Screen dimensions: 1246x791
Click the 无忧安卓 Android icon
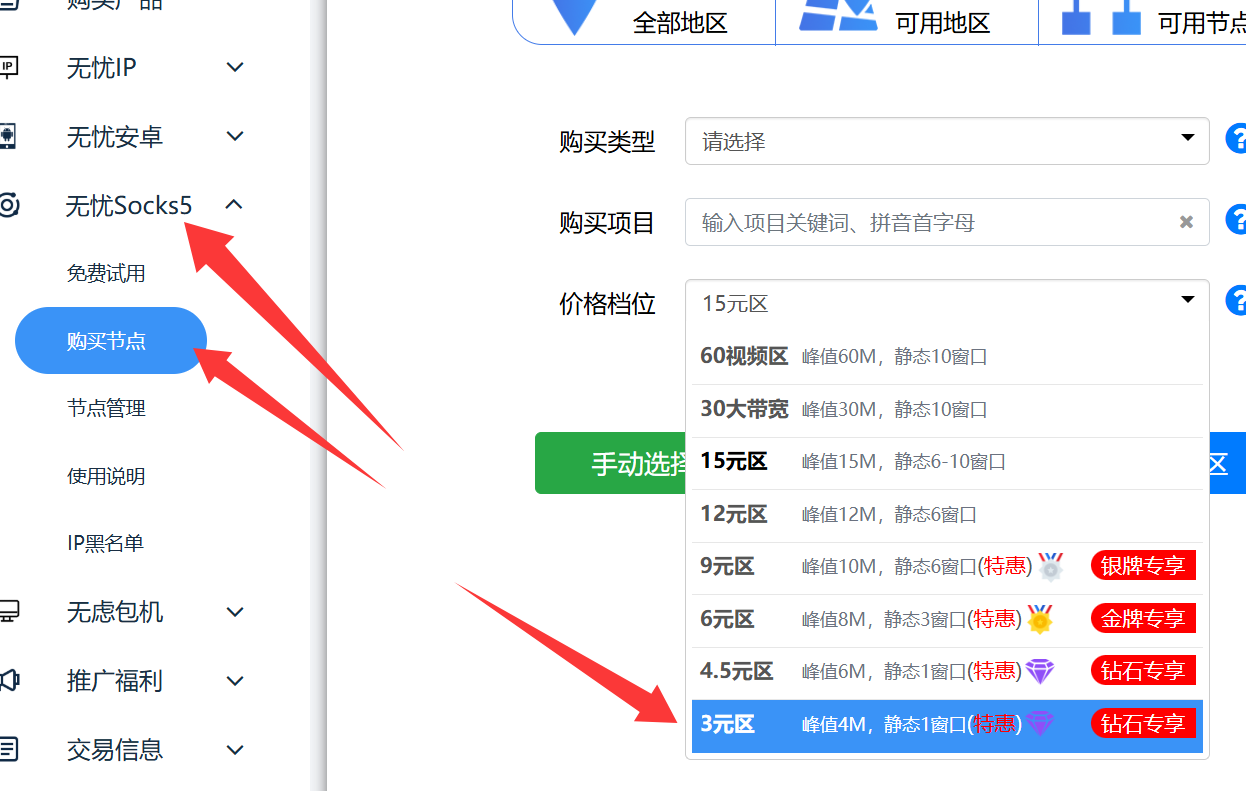[x=8, y=136]
